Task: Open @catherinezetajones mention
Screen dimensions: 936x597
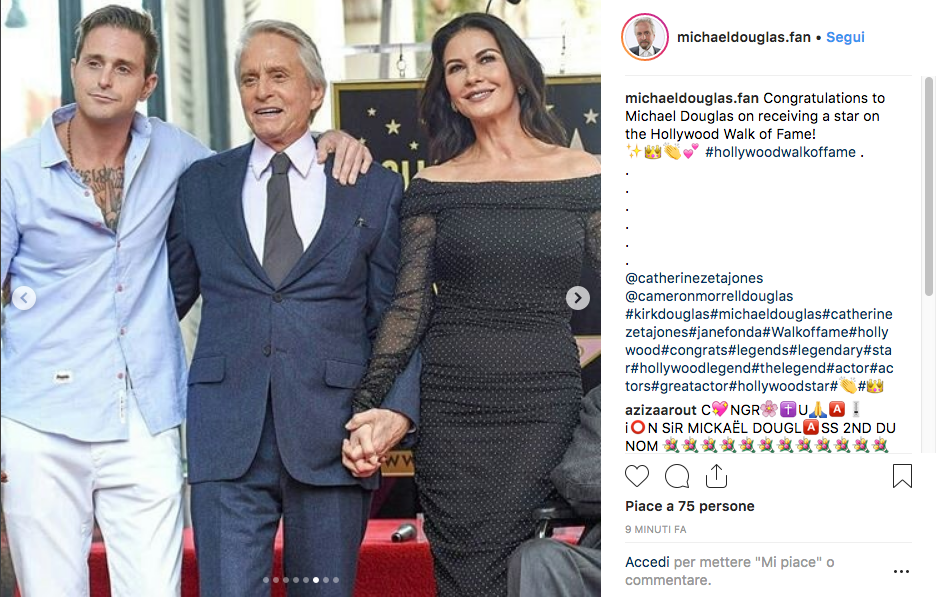Action: click(x=694, y=278)
